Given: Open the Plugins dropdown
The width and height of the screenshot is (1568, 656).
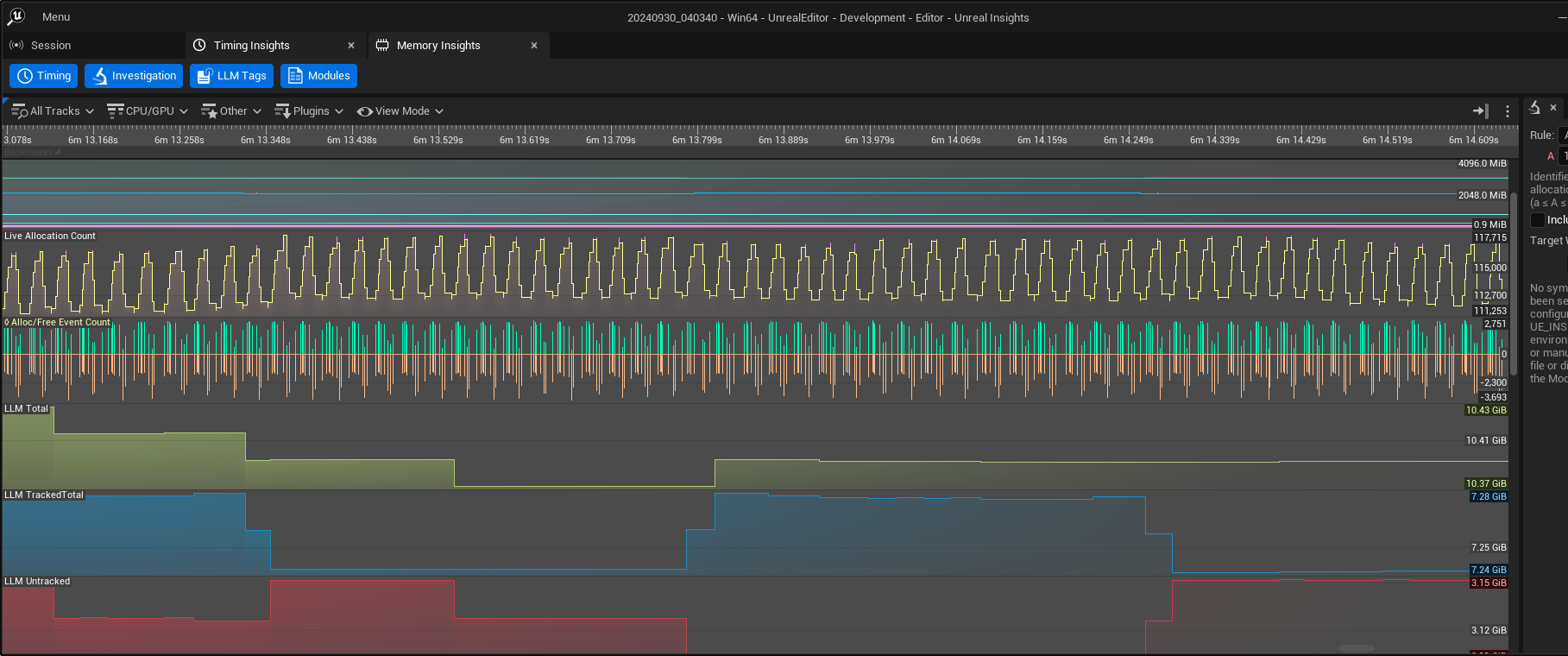Looking at the screenshot, I should coord(309,111).
